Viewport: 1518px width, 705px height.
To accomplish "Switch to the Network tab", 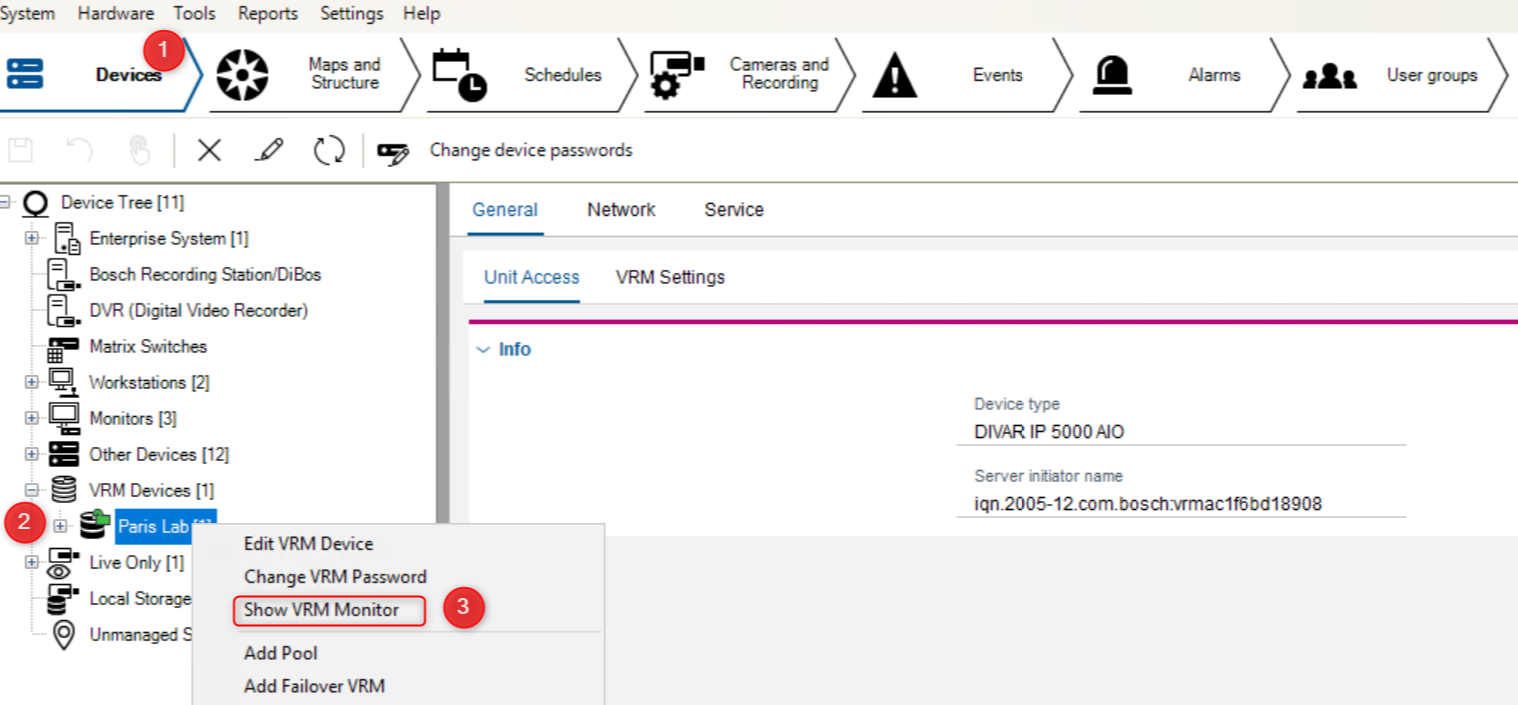I will click(x=621, y=210).
